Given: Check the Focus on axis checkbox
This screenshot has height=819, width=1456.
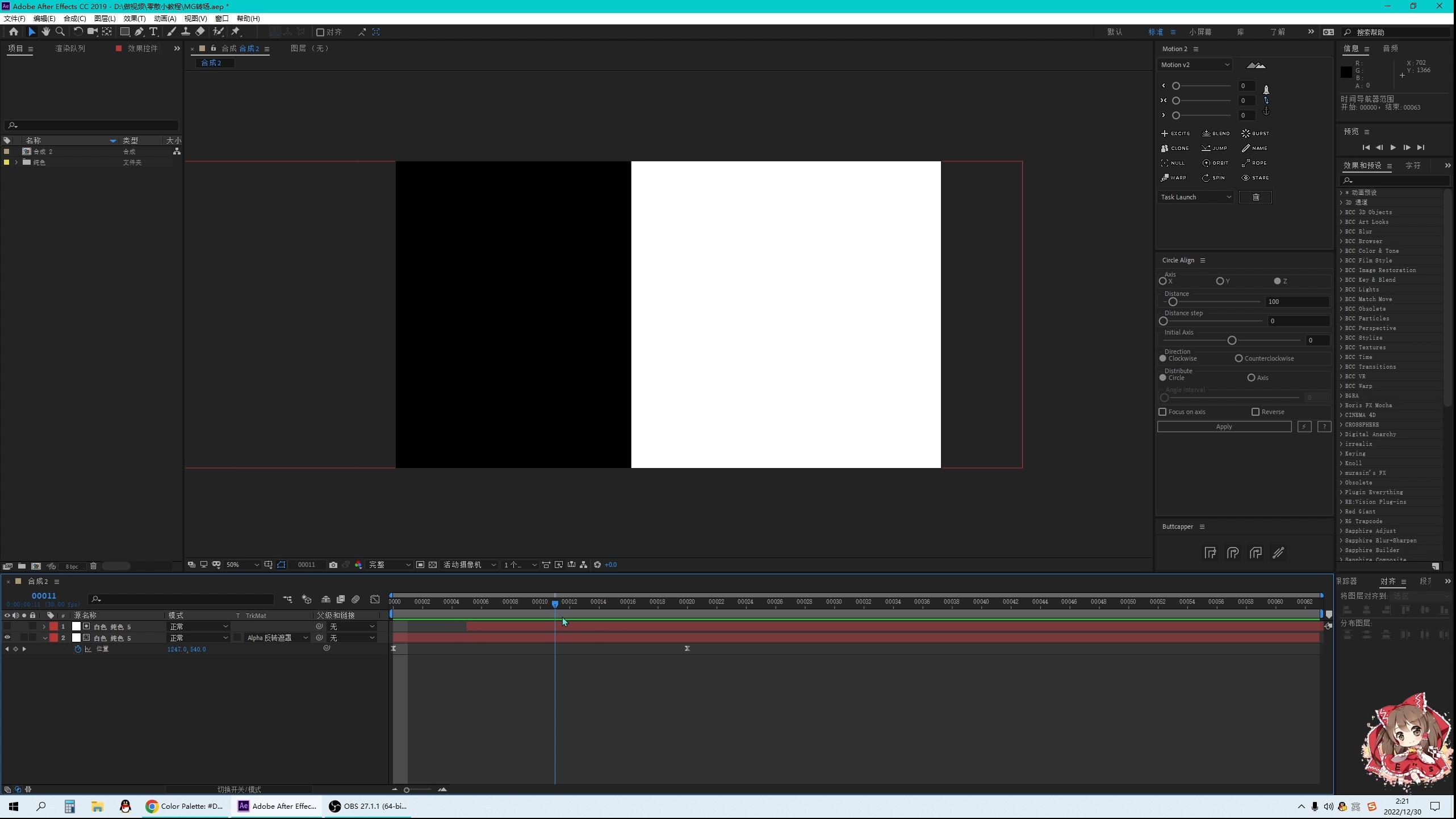Looking at the screenshot, I should coord(1162,412).
